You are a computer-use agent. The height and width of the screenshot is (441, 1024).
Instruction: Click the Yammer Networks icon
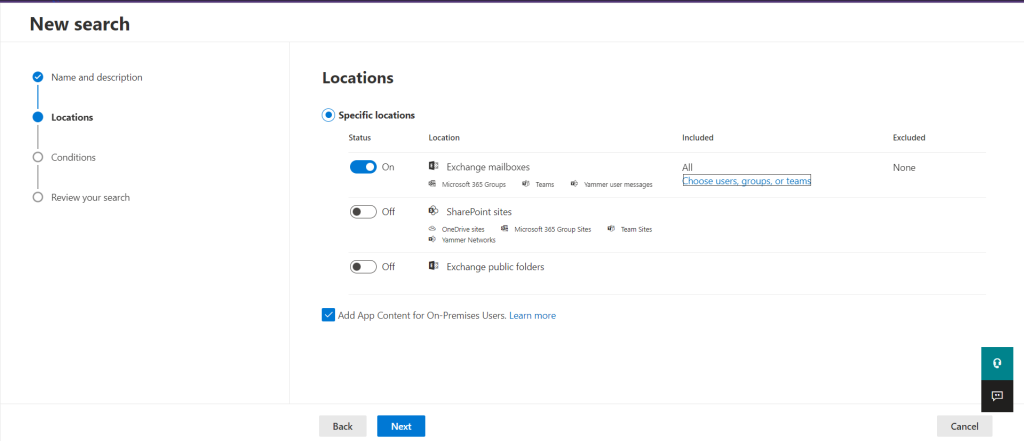pos(432,239)
